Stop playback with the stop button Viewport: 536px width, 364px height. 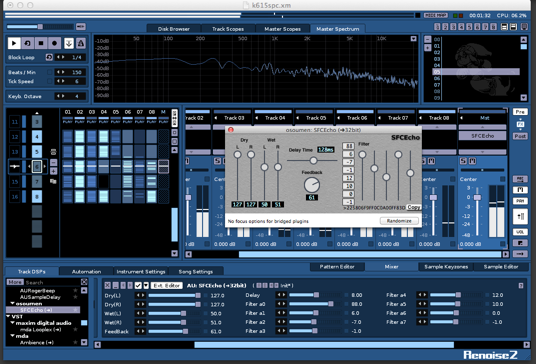pyautogui.click(x=41, y=43)
